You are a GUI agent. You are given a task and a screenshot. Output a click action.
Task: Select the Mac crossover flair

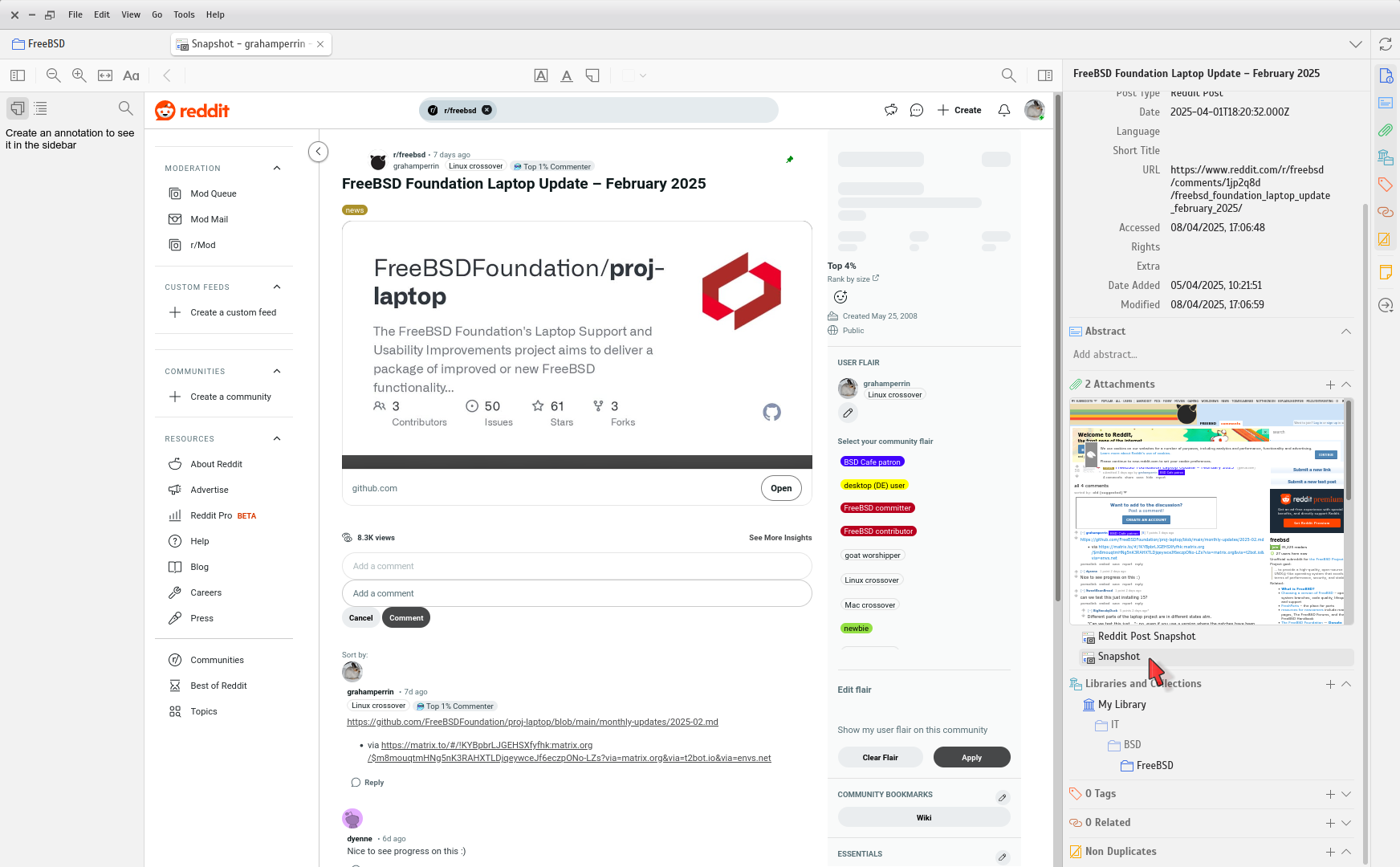[870, 604]
